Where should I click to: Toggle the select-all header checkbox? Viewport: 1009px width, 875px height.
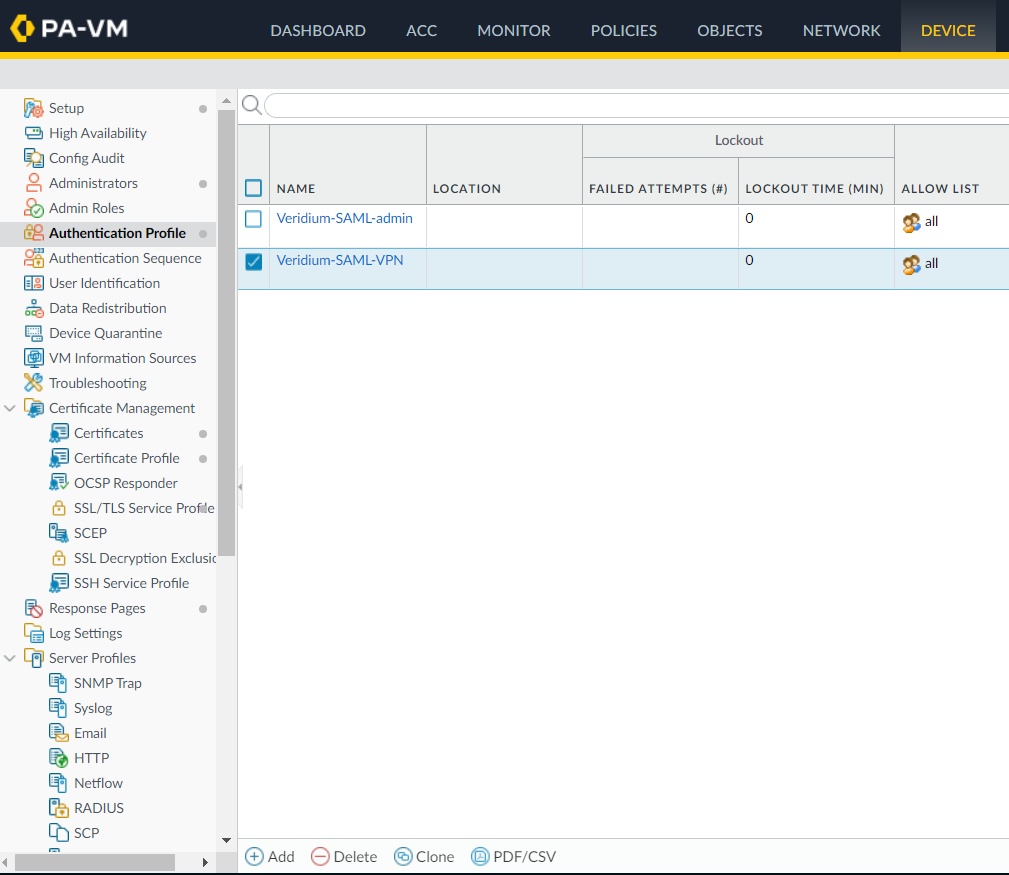coord(254,188)
